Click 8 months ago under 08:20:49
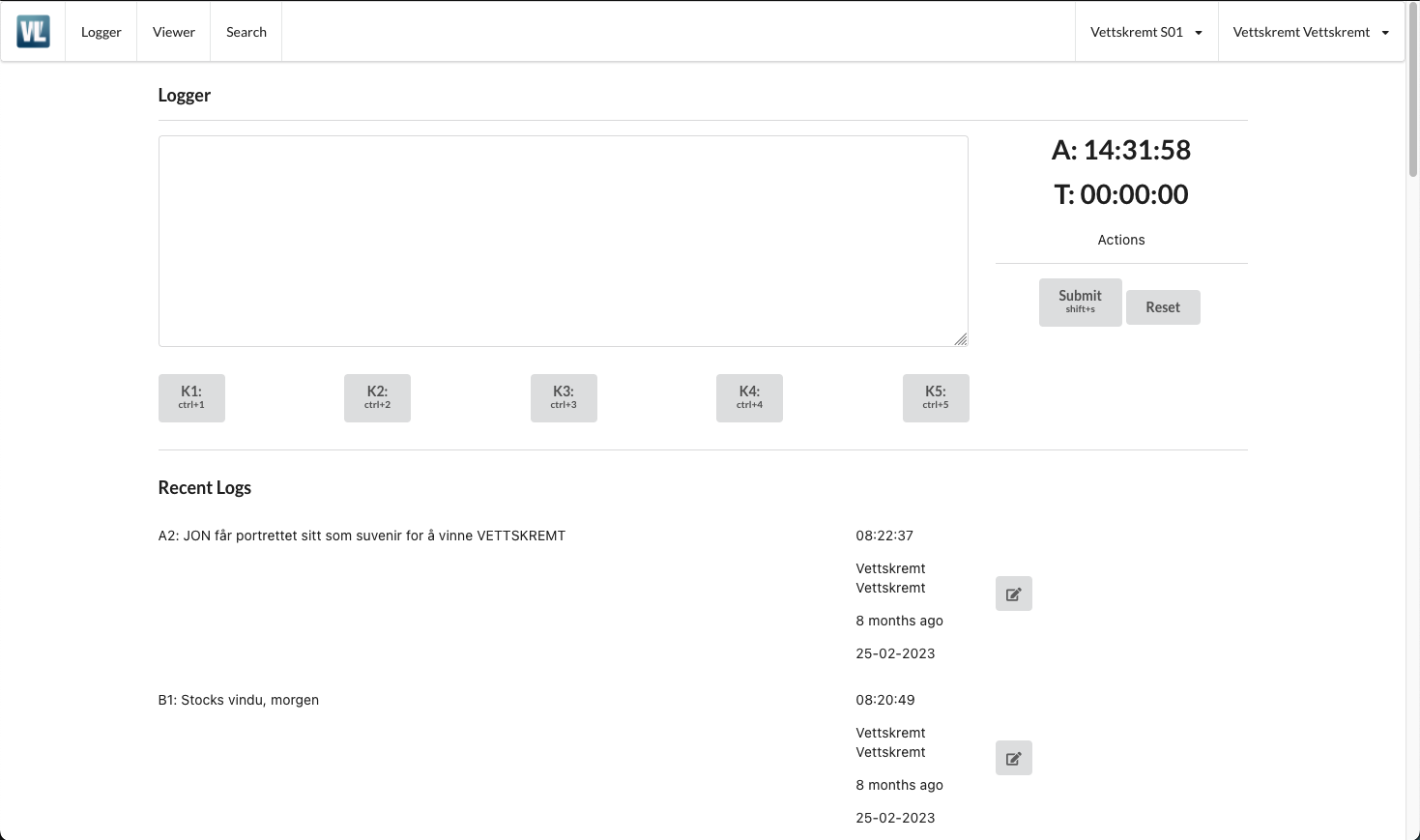 point(899,785)
